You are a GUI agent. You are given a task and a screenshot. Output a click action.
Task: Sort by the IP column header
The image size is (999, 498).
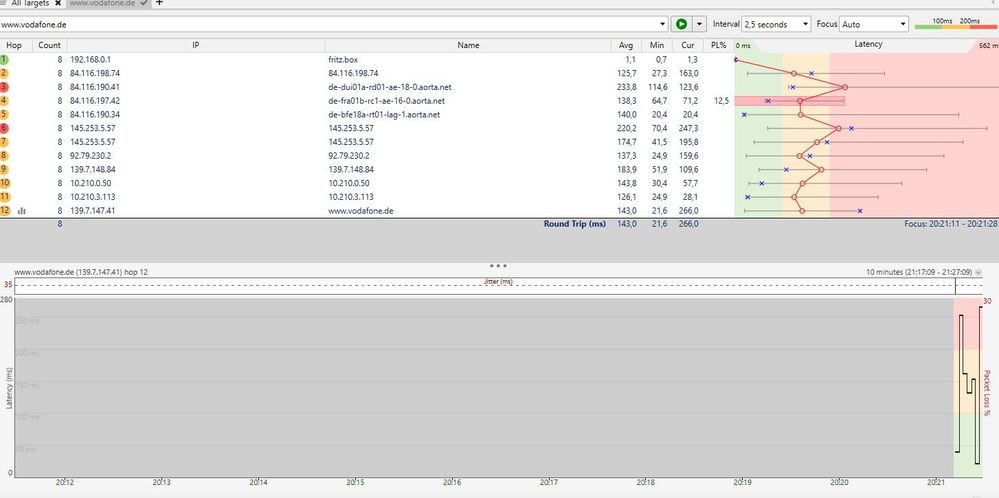tap(196, 45)
